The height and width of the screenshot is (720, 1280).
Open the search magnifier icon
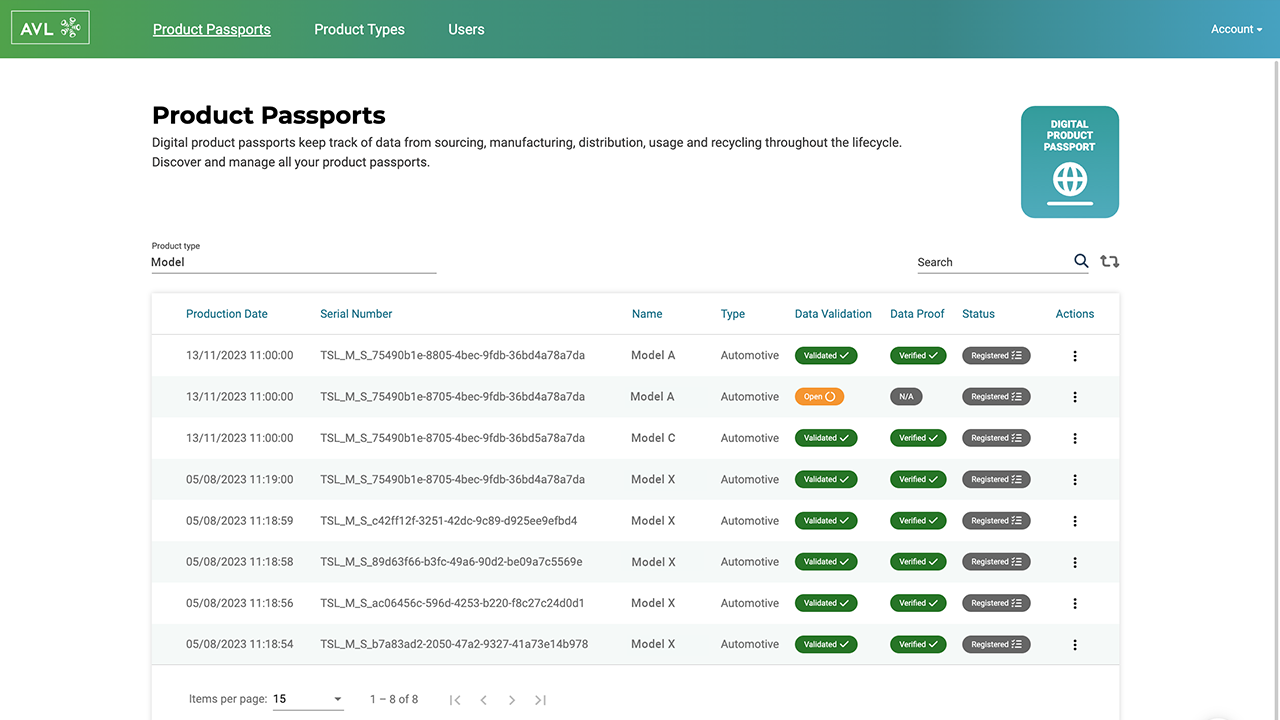(x=1081, y=261)
